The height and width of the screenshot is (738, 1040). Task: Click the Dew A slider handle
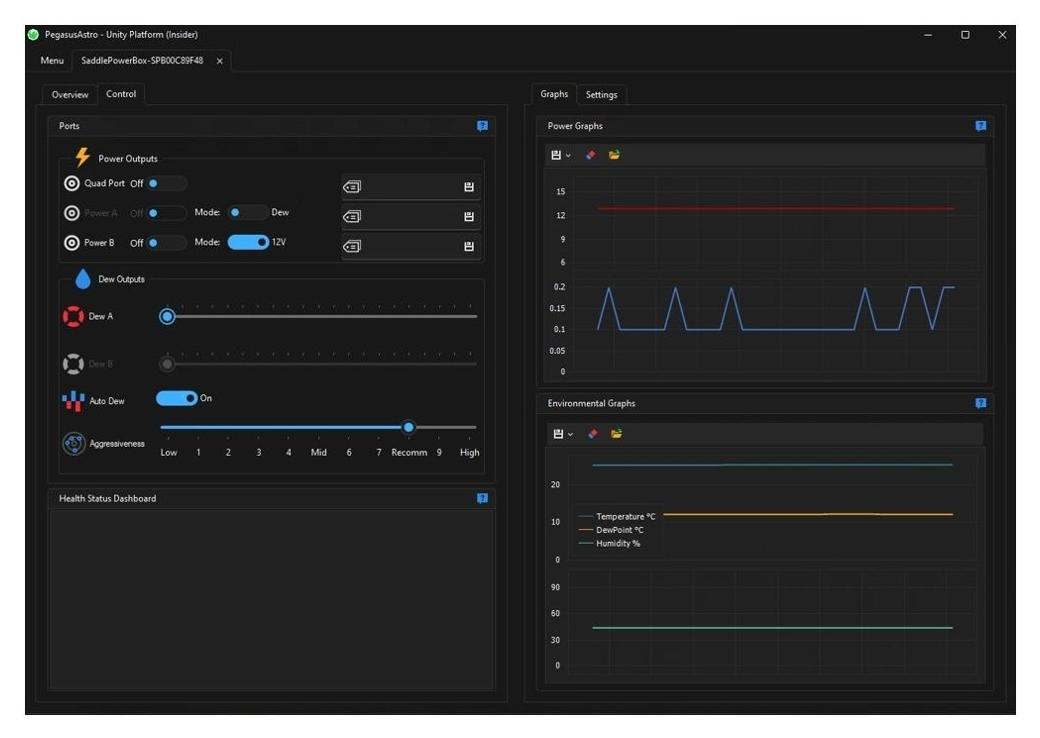pyautogui.click(x=168, y=316)
